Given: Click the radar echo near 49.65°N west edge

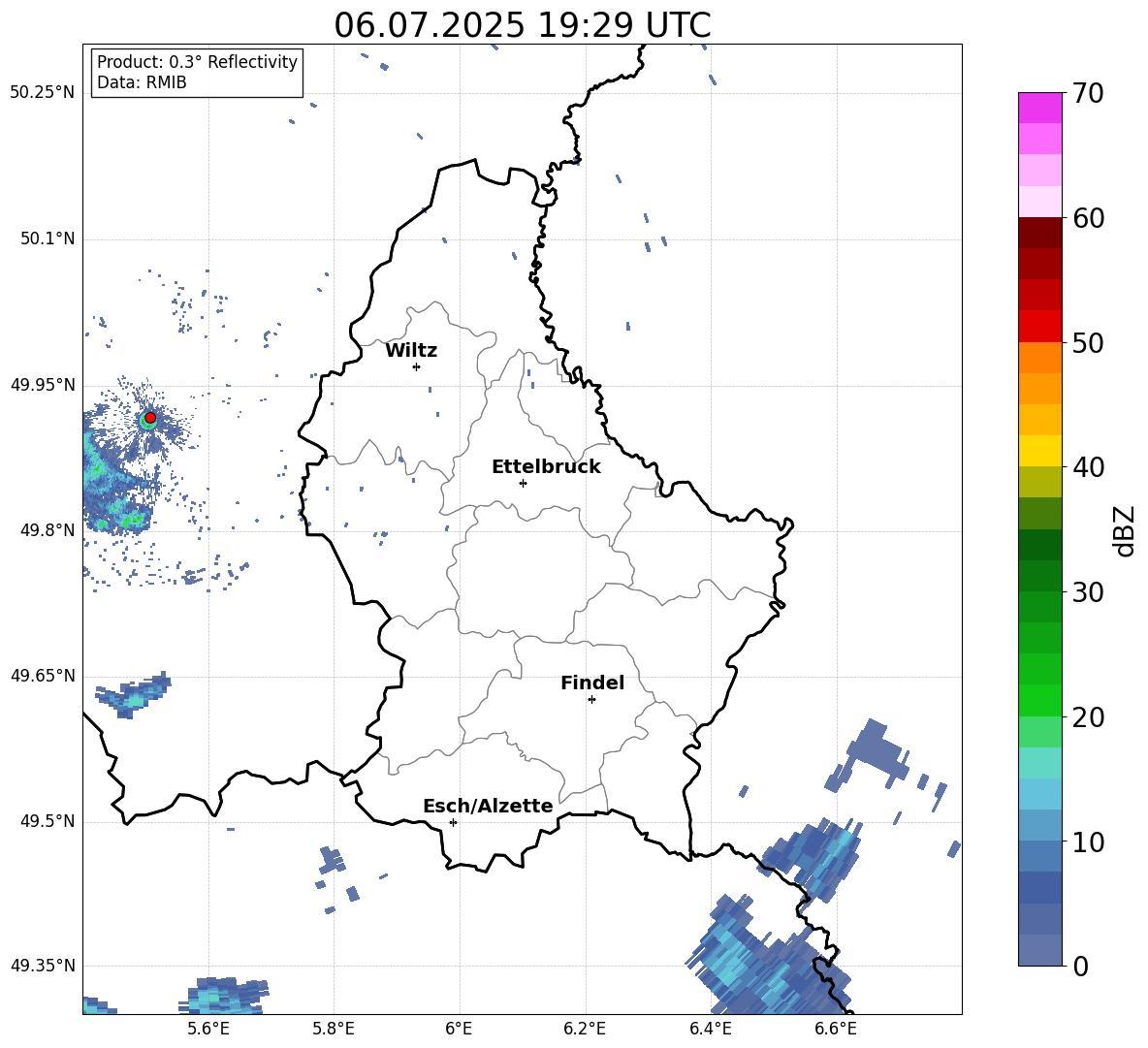Looking at the screenshot, I should click(134, 695).
